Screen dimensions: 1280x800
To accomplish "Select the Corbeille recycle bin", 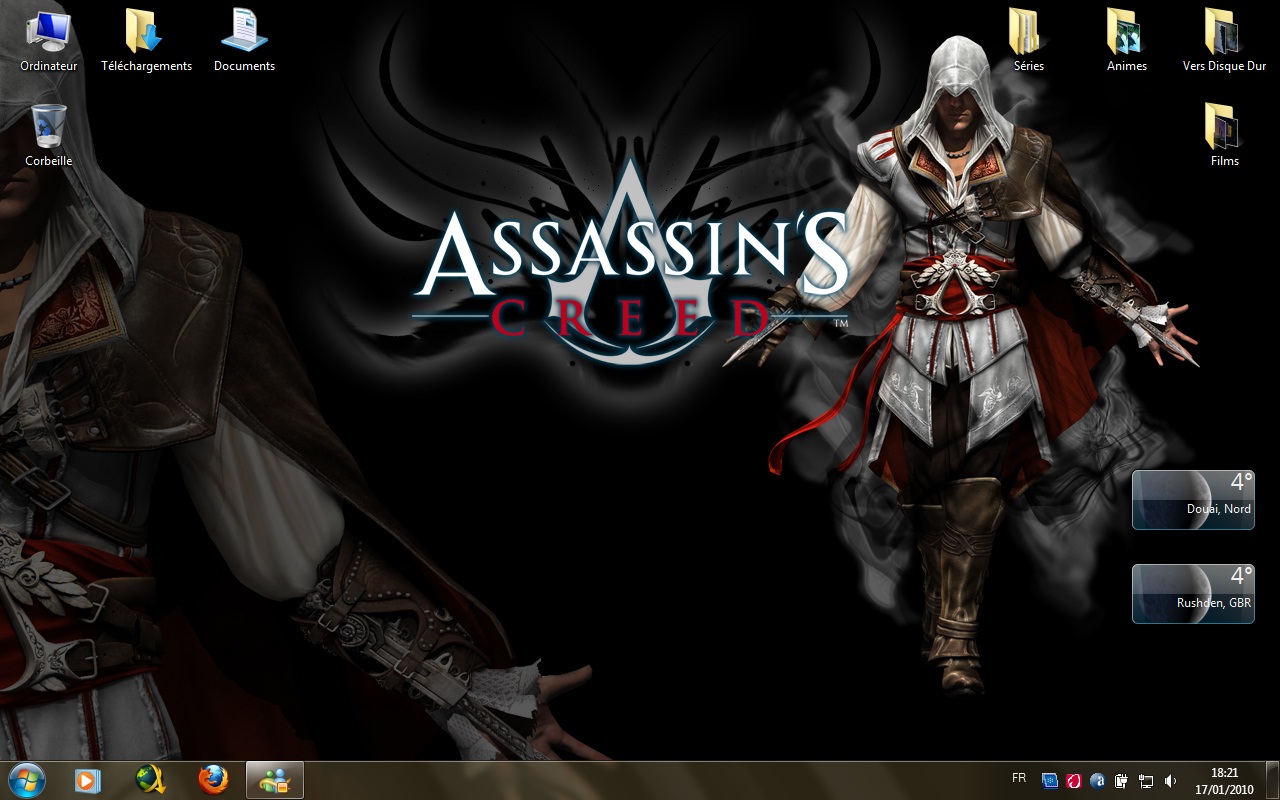I will (48, 135).
